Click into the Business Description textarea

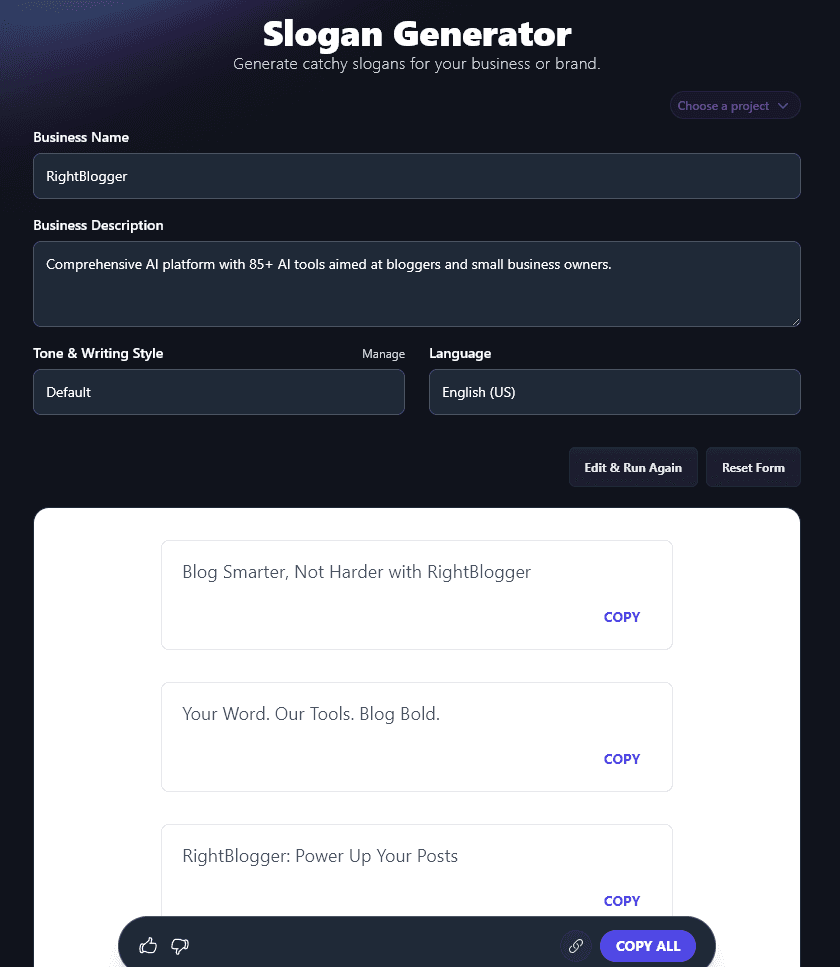point(417,284)
